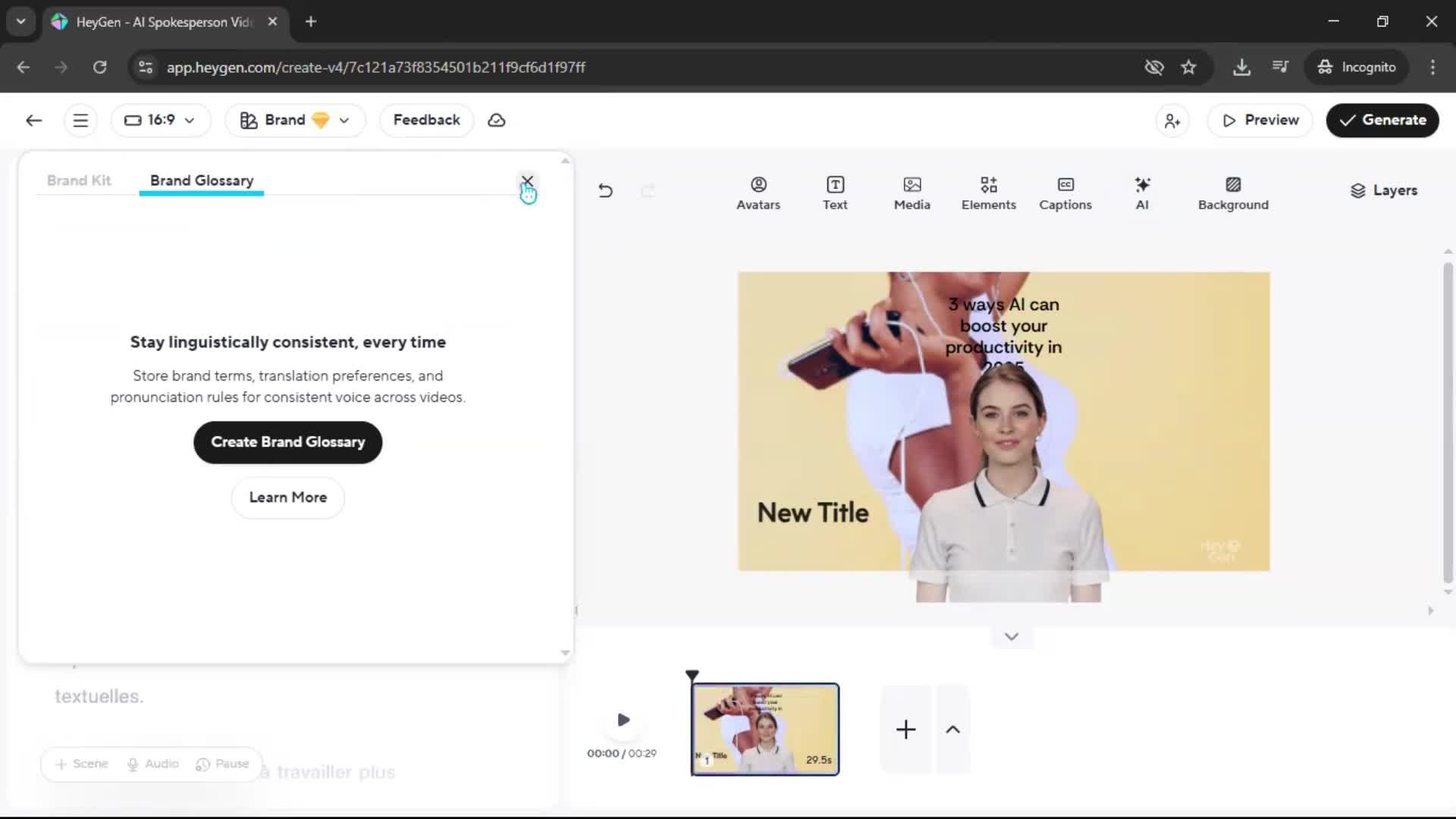Expand the 16:9 aspect ratio dropdown
Viewport: 1456px width, 819px height.
point(160,120)
